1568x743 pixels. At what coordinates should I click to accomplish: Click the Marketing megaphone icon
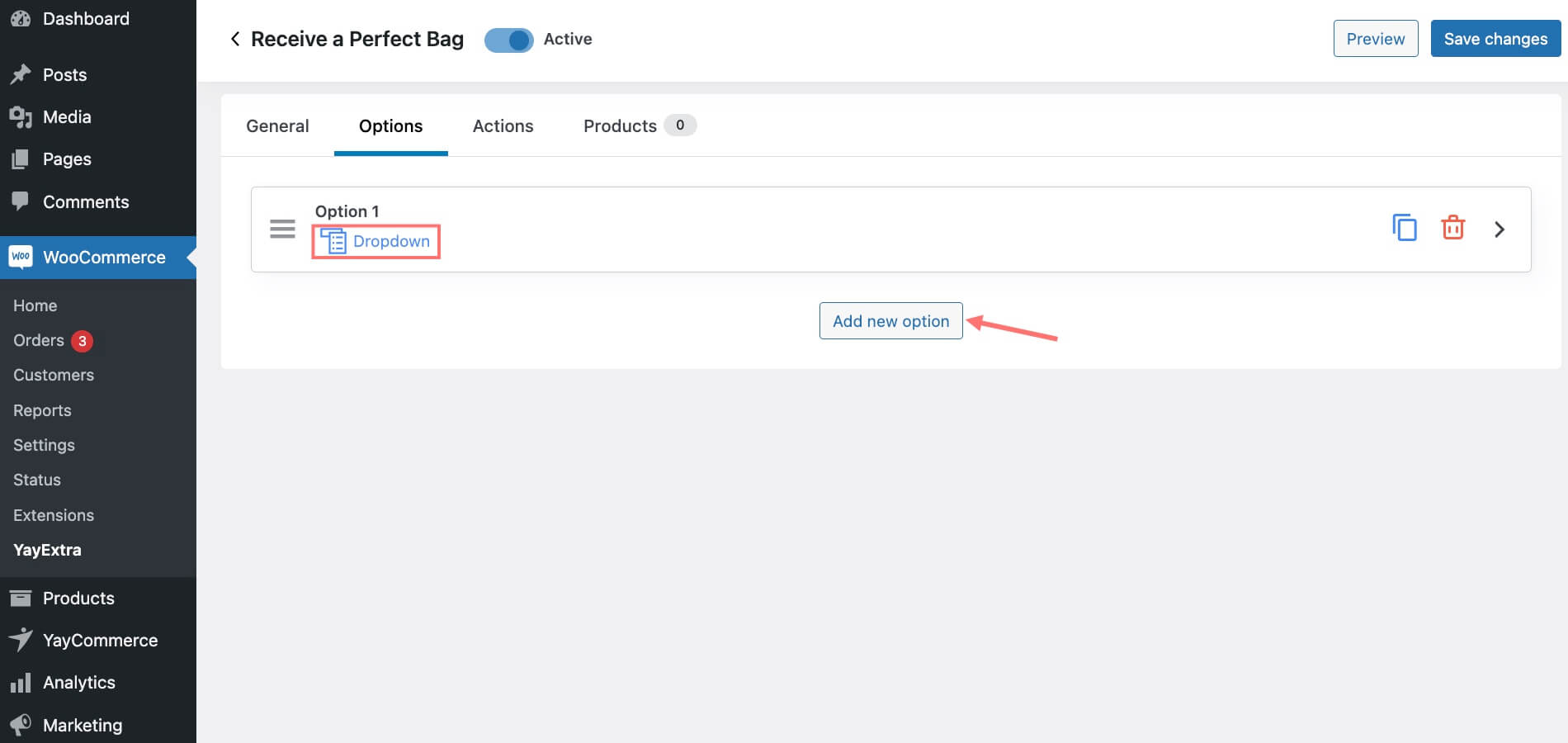21,725
